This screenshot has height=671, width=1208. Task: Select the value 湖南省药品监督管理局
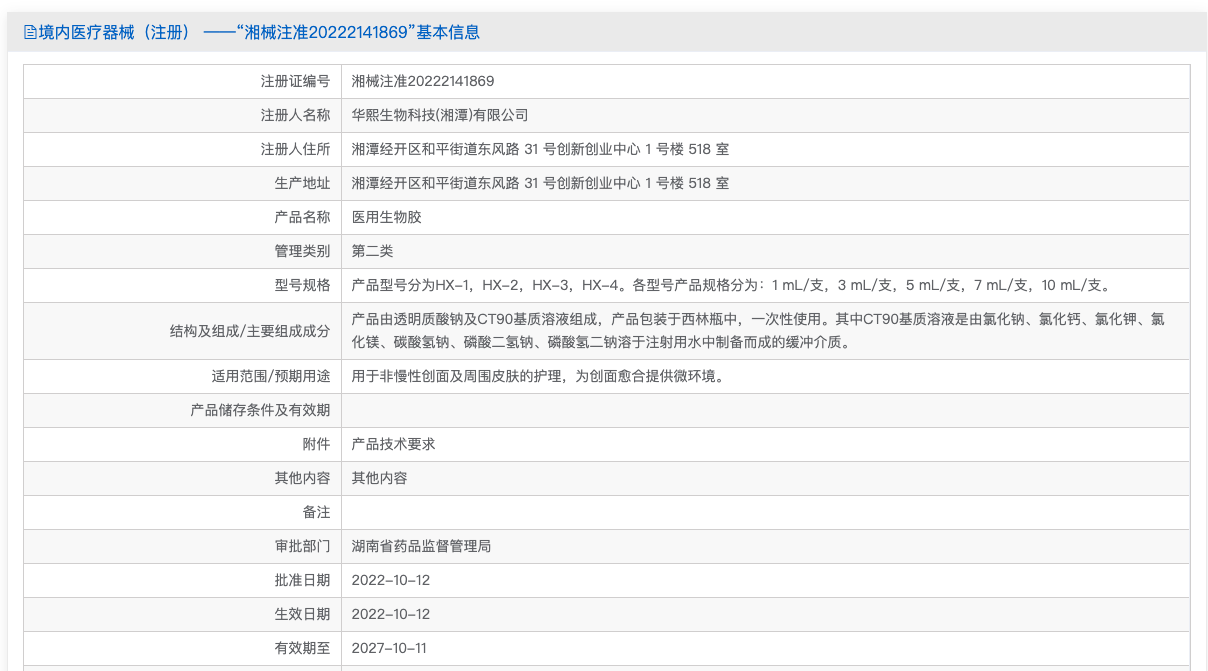(x=422, y=546)
